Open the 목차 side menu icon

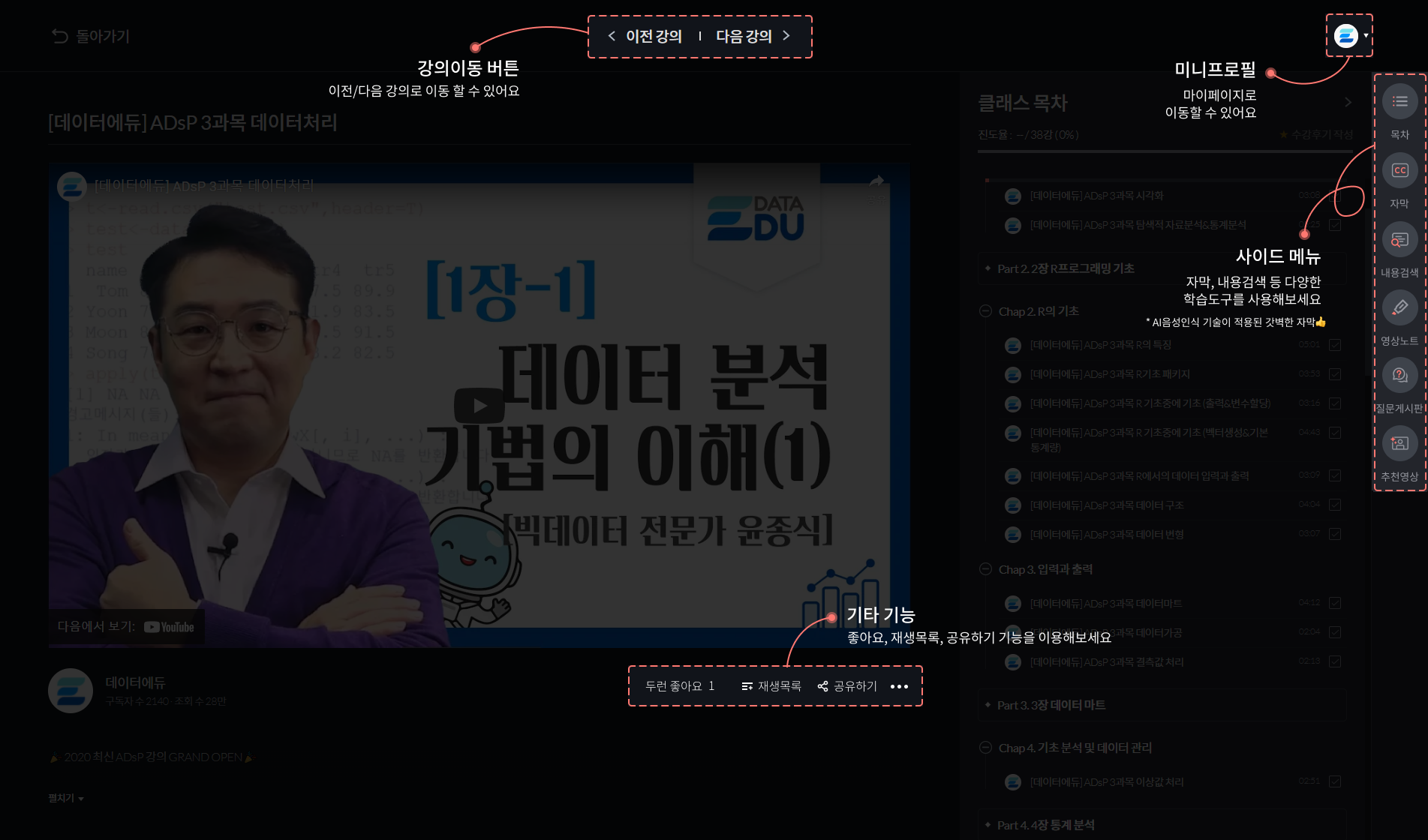[1399, 101]
